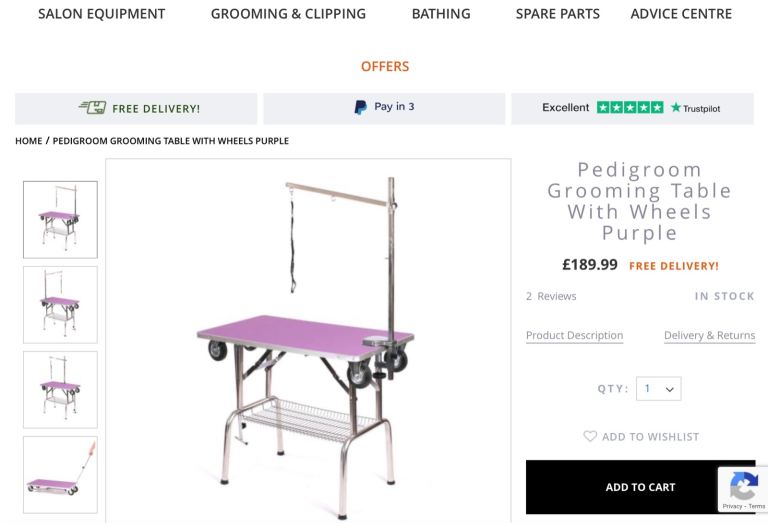Viewport: 768px width, 529px height.
Task: Select the first product thumbnail
Action: point(60,219)
